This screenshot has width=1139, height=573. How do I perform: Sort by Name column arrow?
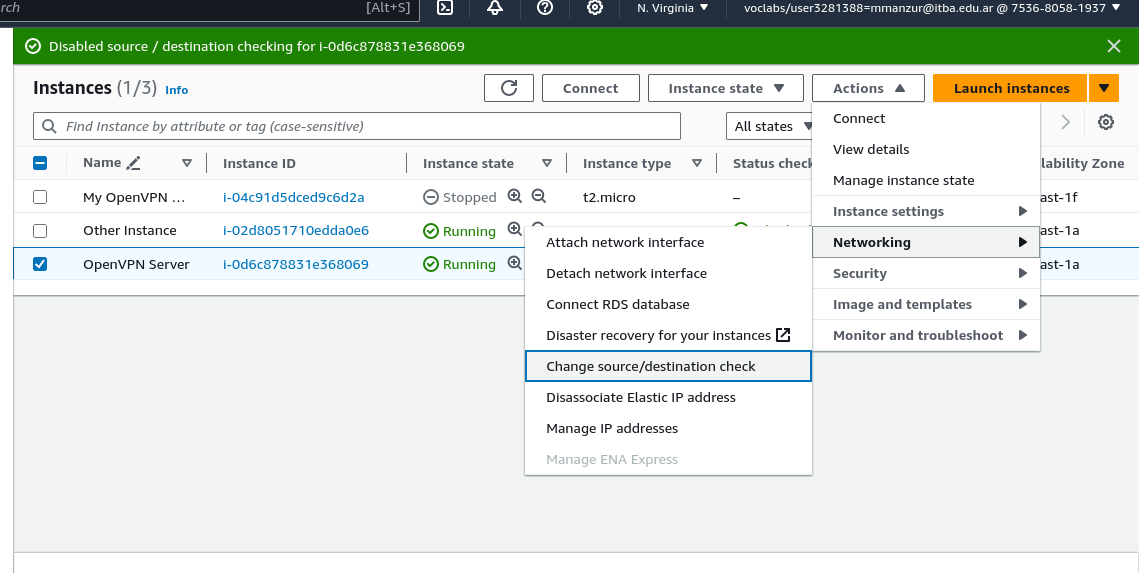click(x=187, y=163)
